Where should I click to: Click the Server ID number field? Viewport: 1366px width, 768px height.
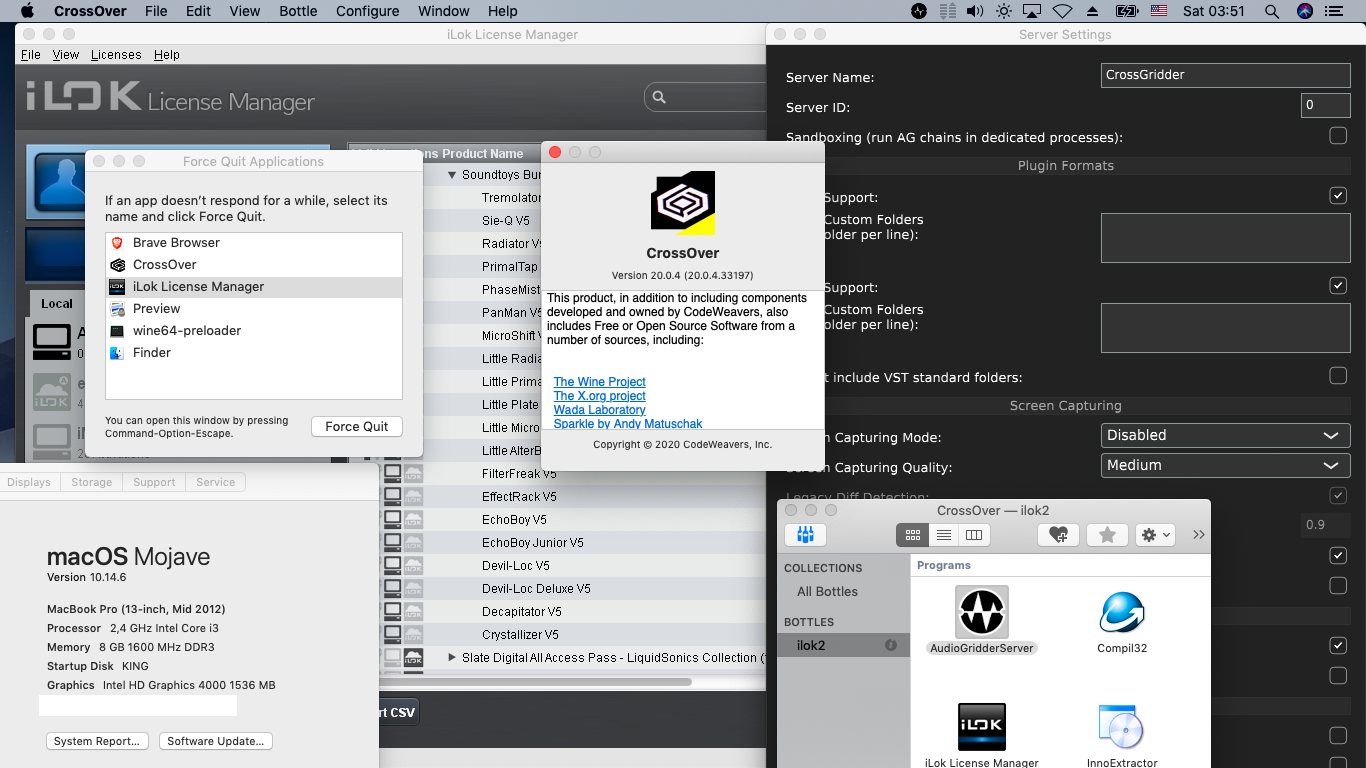coord(1326,105)
